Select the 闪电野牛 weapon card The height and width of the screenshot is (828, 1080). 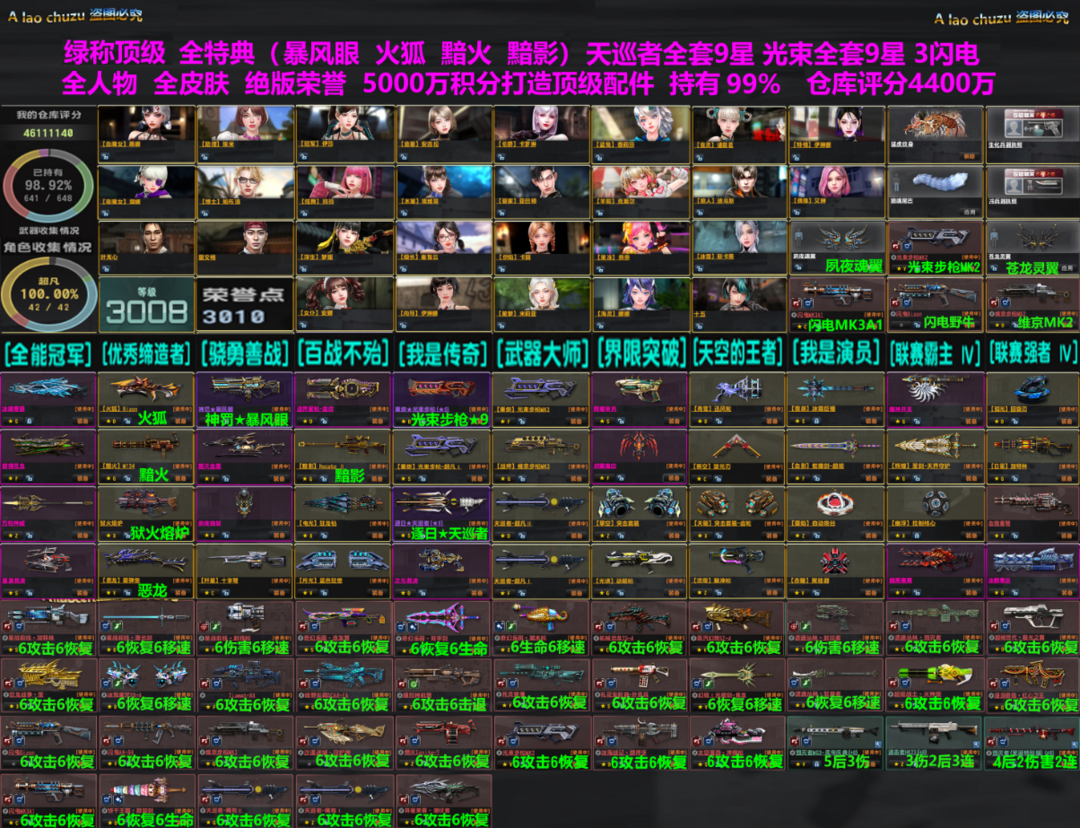[x=935, y=304]
